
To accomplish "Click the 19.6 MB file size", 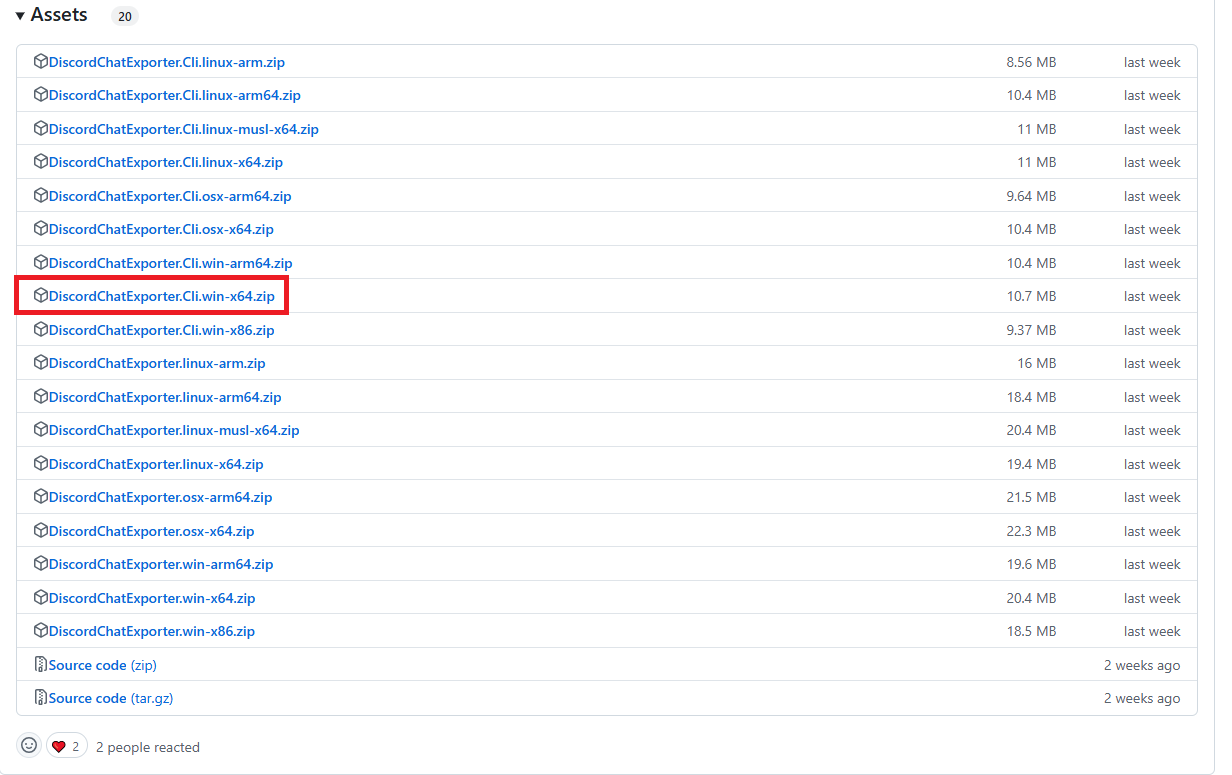I will point(1031,564).
